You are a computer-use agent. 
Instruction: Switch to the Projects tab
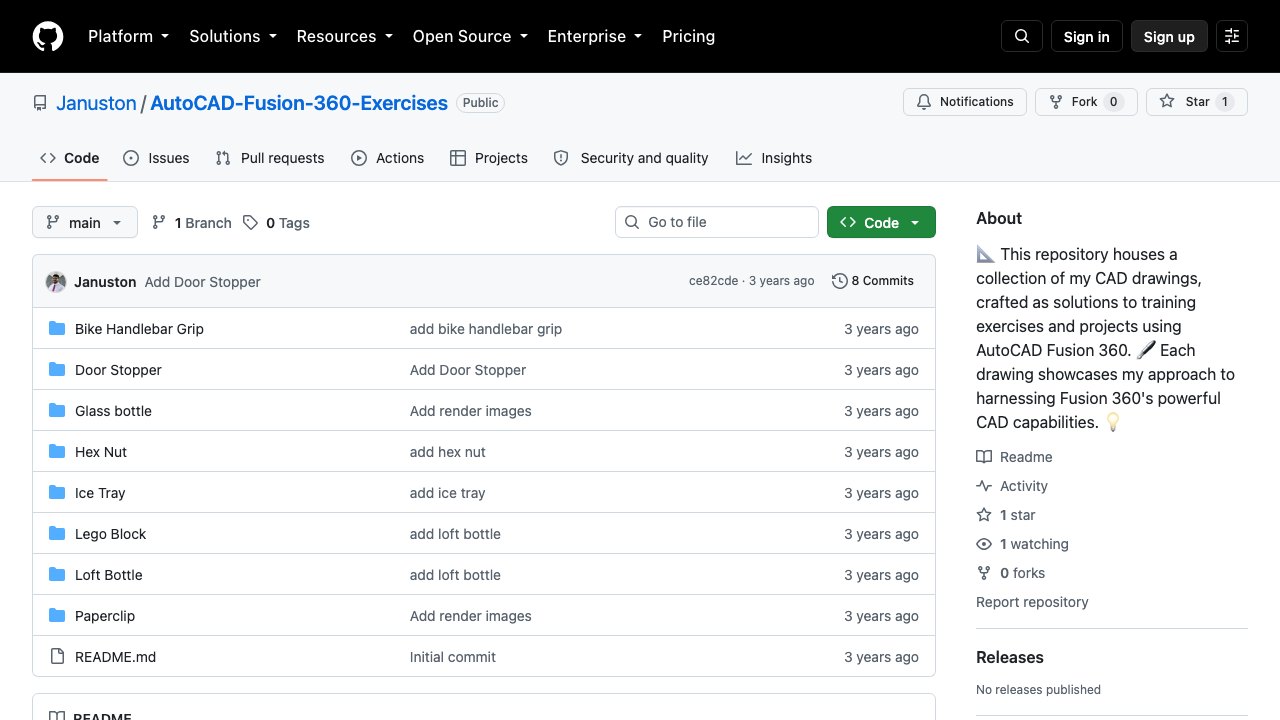489,158
